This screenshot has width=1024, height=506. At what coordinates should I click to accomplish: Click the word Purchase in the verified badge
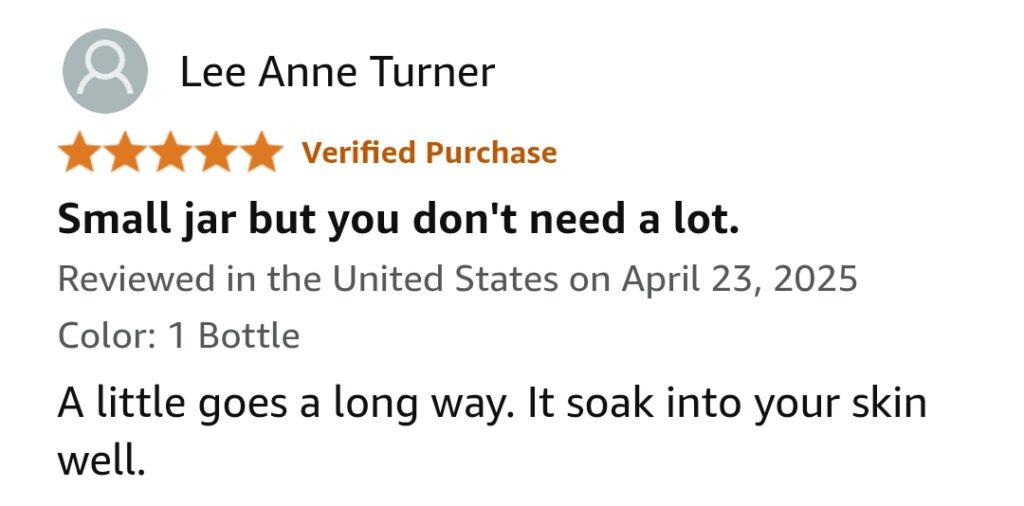tap(491, 153)
